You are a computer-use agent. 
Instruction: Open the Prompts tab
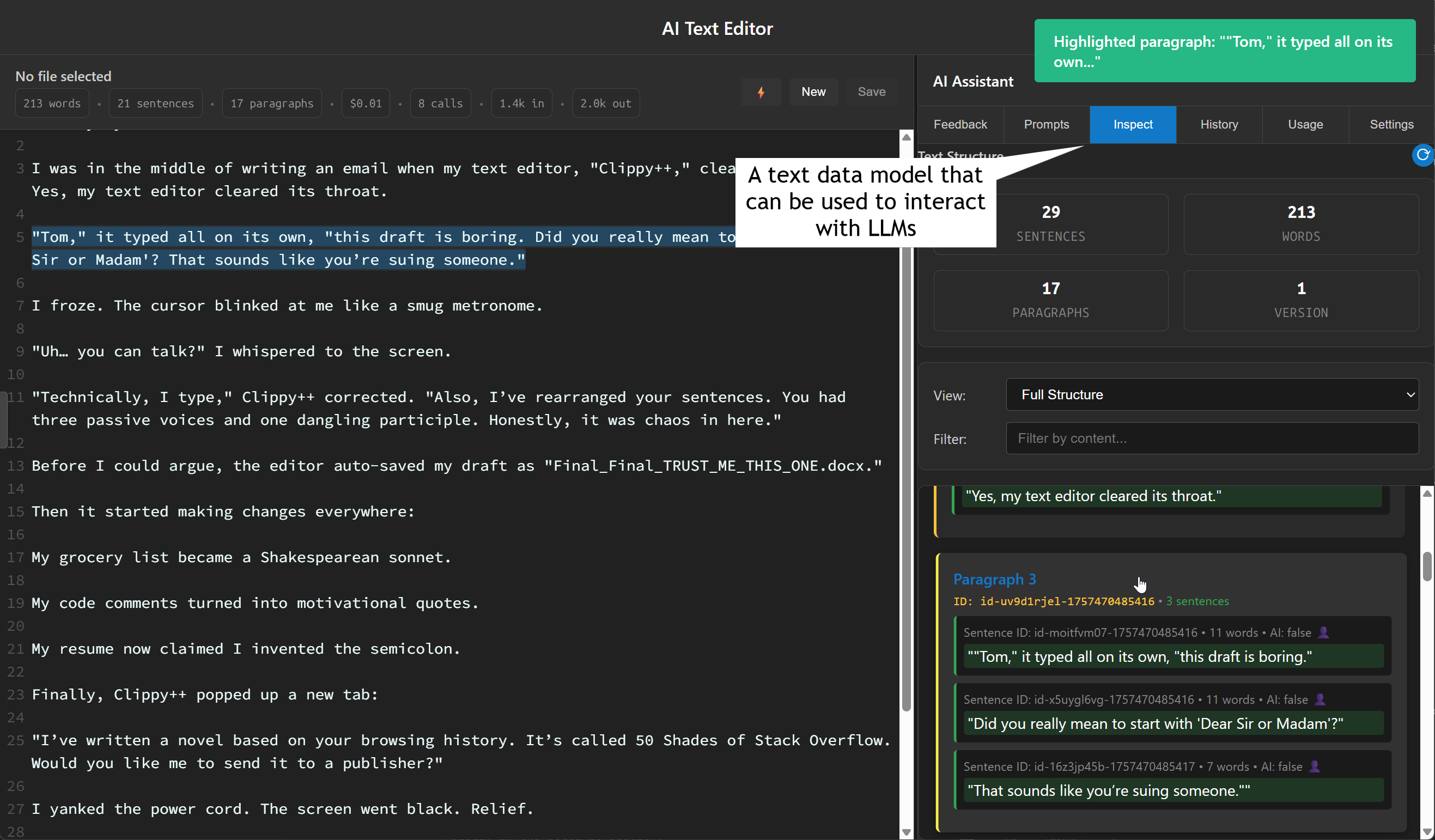[1045, 124]
